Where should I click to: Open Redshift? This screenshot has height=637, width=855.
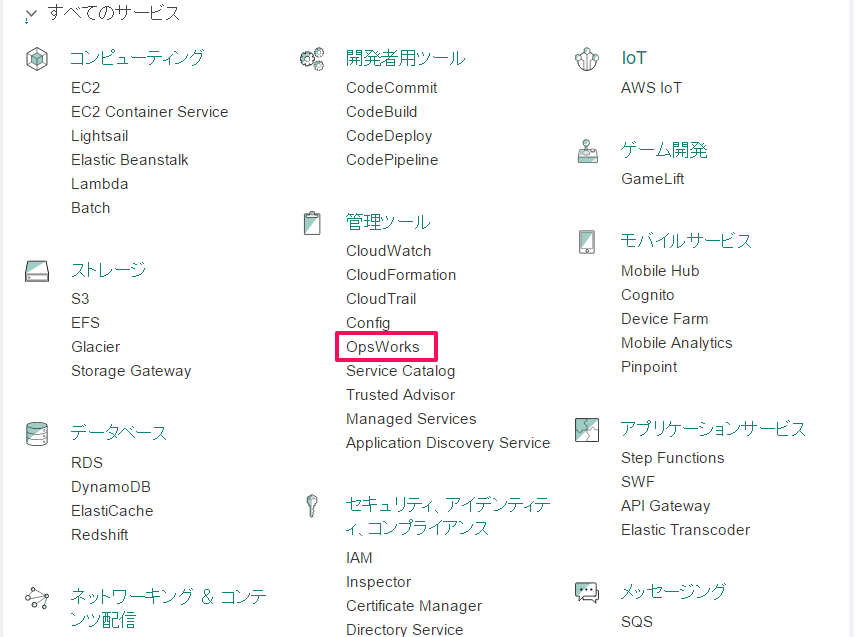click(100, 534)
